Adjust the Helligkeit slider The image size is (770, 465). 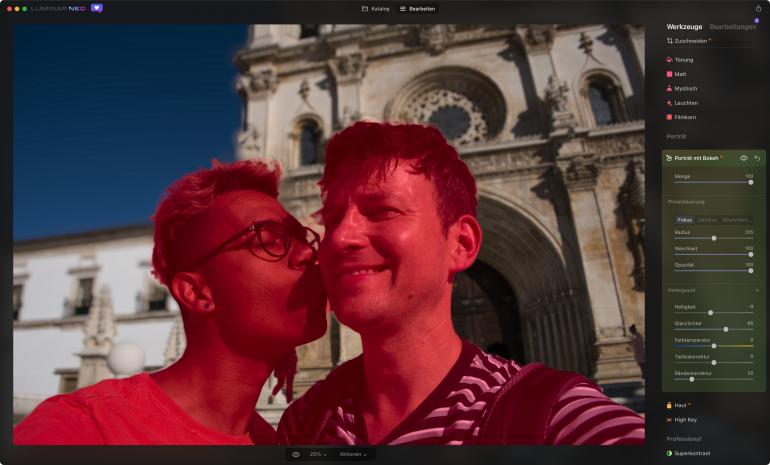pyautogui.click(x=714, y=313)
